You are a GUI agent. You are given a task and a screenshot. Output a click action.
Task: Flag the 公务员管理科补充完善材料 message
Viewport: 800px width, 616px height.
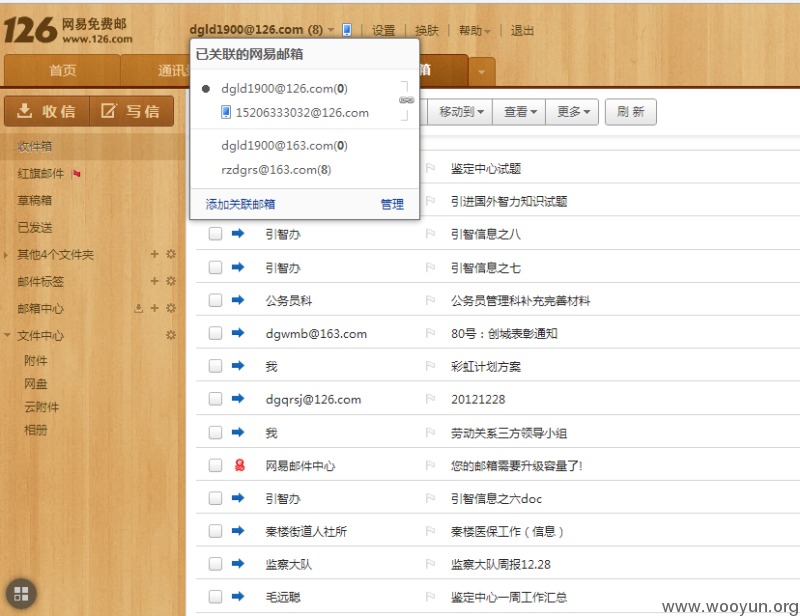tap(430, 300)
